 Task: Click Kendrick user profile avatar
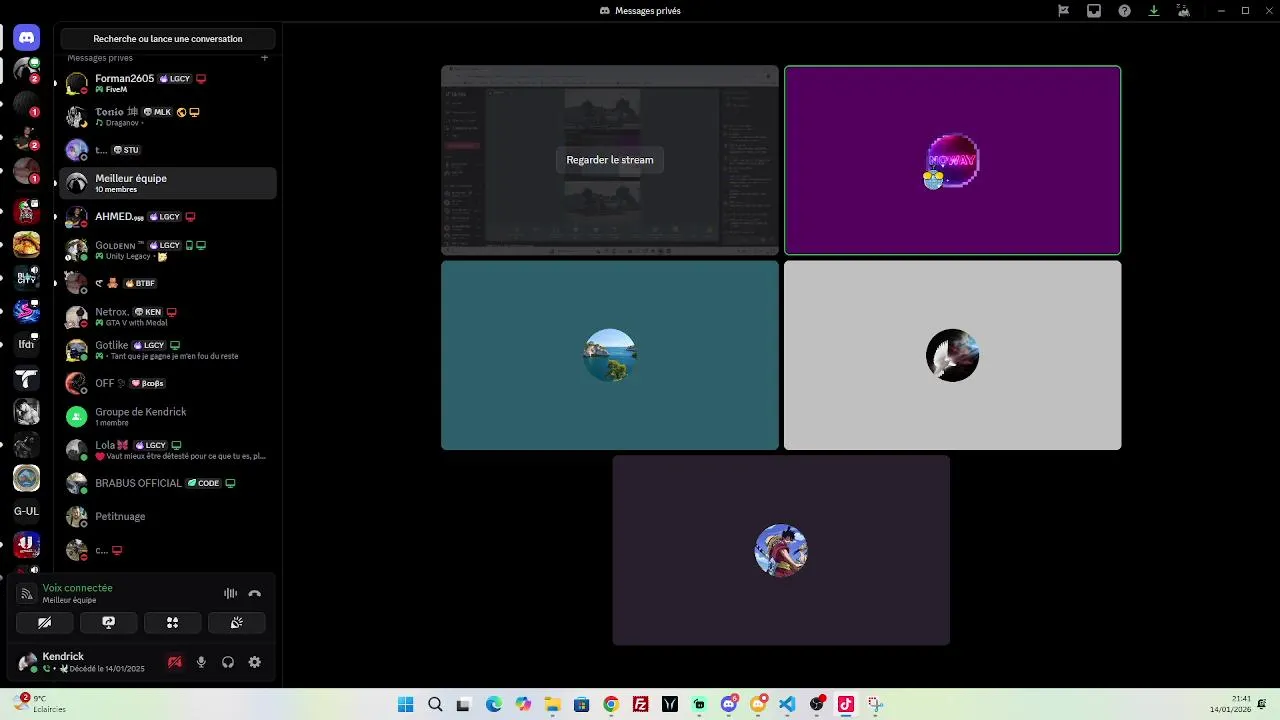(x=28, y=662)
